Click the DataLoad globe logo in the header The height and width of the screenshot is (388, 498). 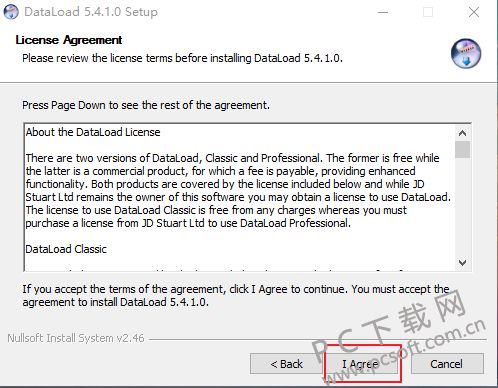click(x=466, y=53)
